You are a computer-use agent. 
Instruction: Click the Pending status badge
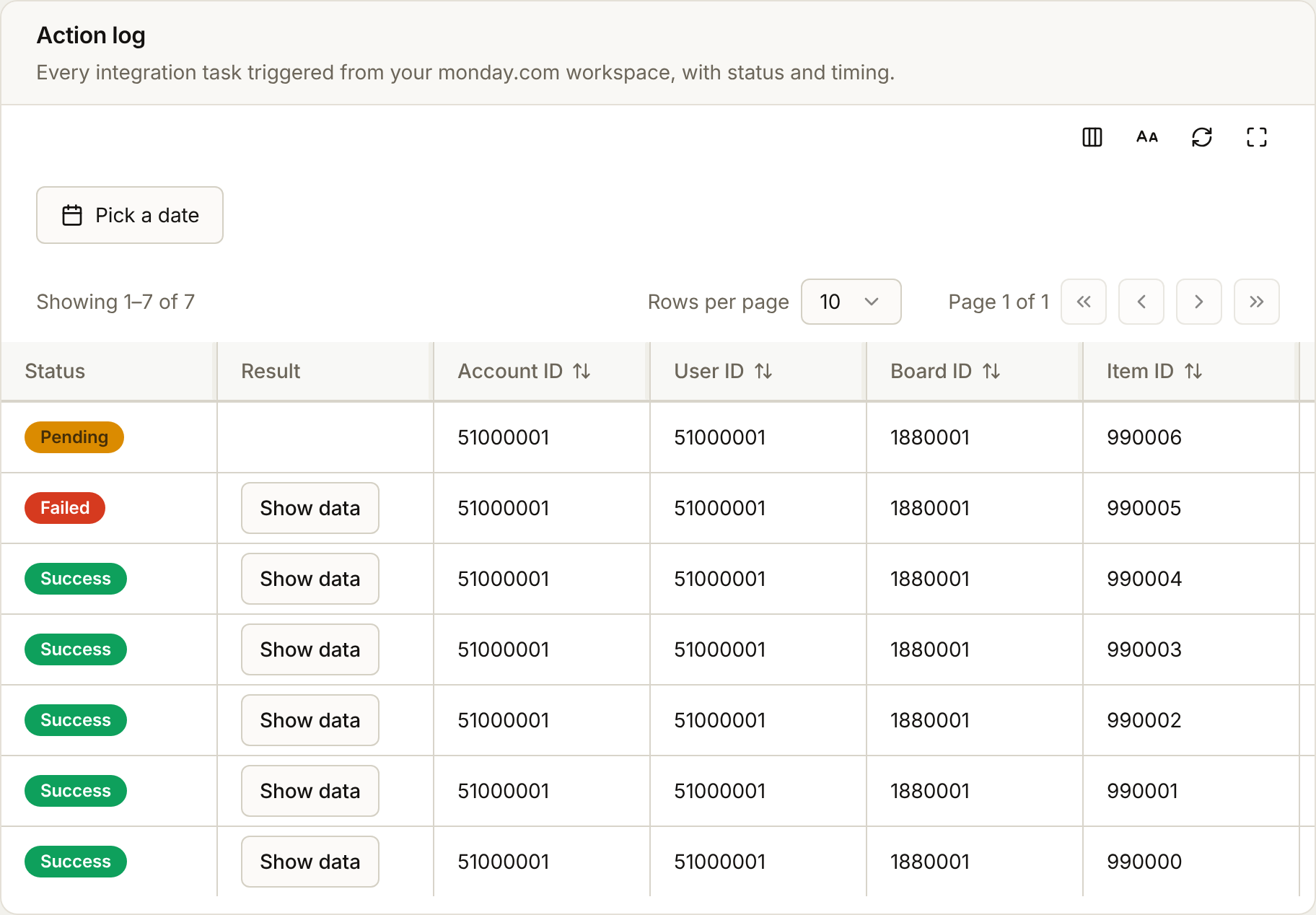(74, 437)
